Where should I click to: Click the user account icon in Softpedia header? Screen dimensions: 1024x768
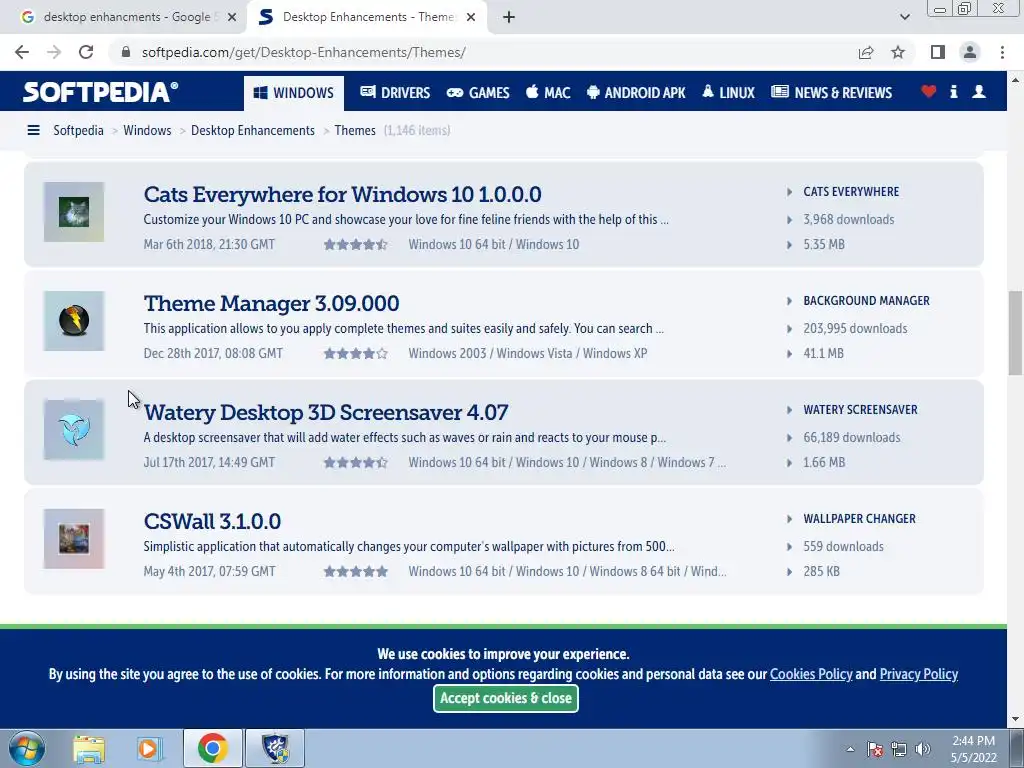[978, 92]
